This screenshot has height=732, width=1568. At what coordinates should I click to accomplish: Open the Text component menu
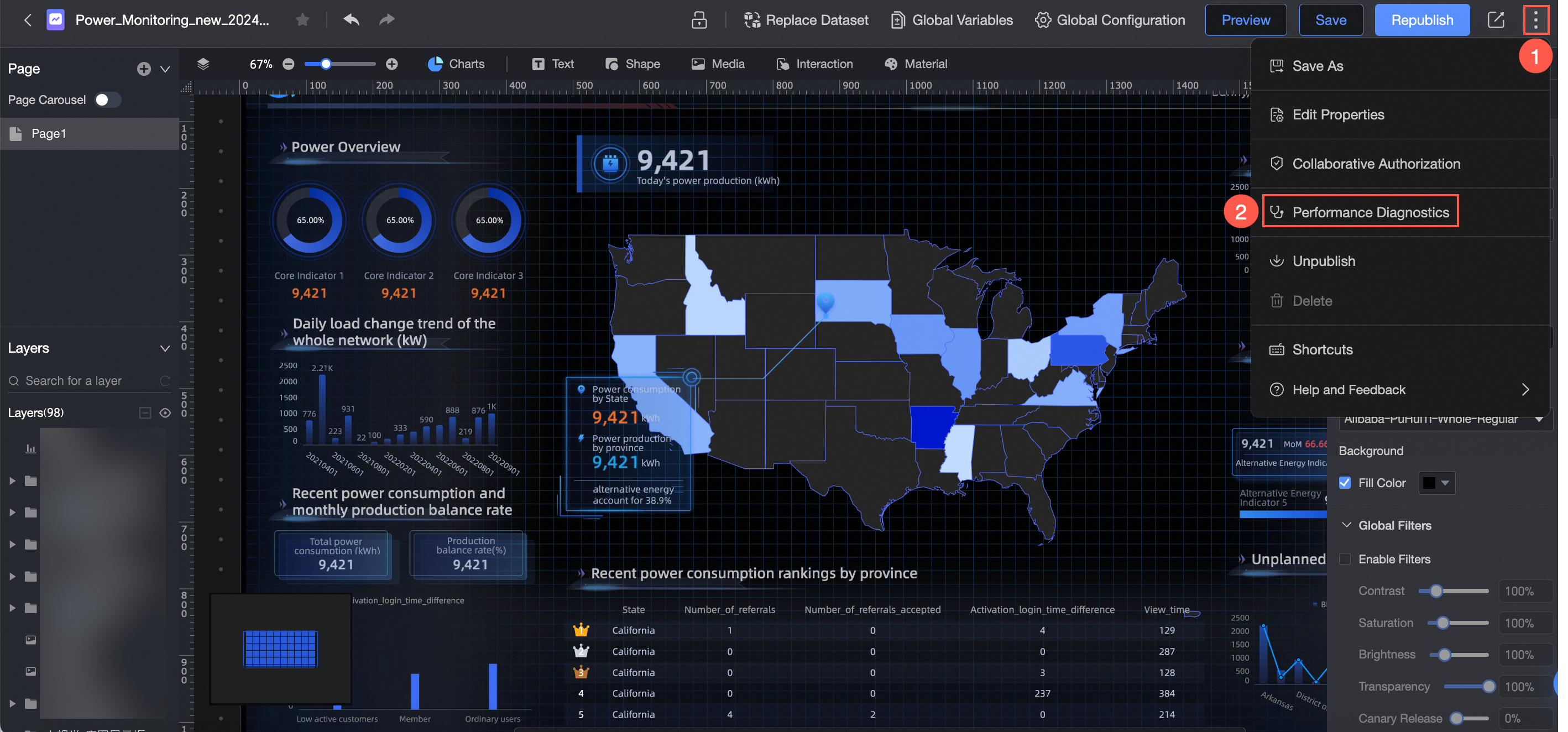pos(553,64)
